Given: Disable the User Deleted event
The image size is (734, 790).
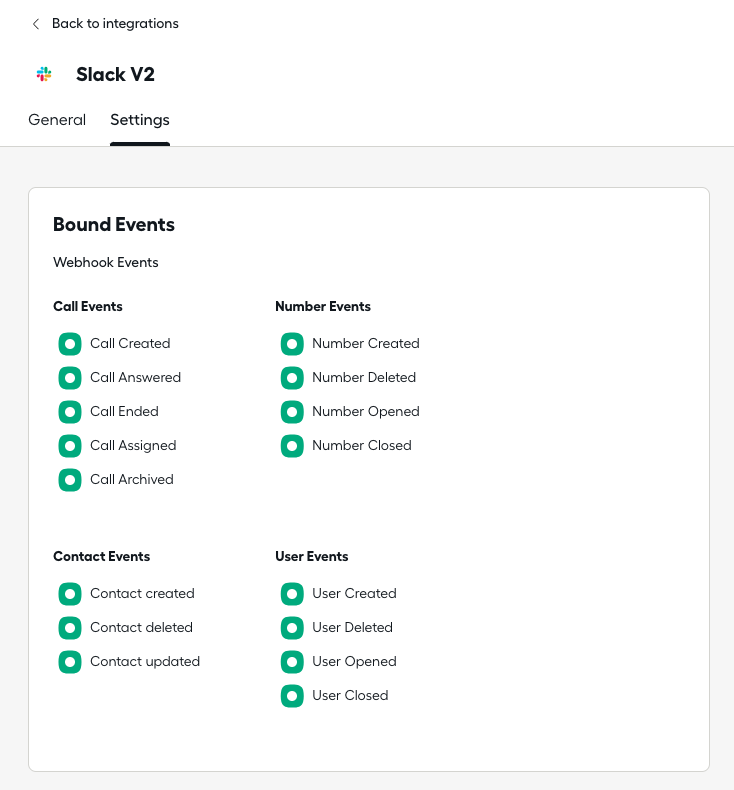Looking at the screenshot, I should tap(292, 628).
